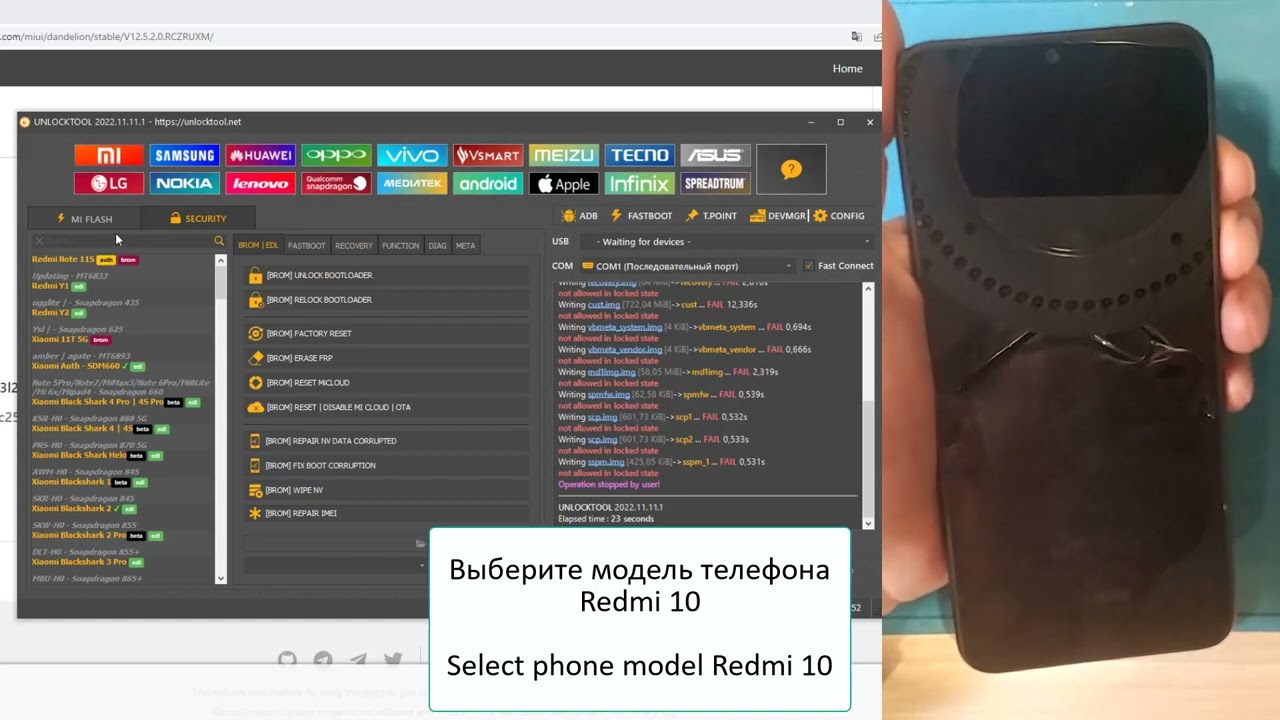1280x720 pixels.
Task: Click Home in the browser page header
Action: (x=847, y=68)
